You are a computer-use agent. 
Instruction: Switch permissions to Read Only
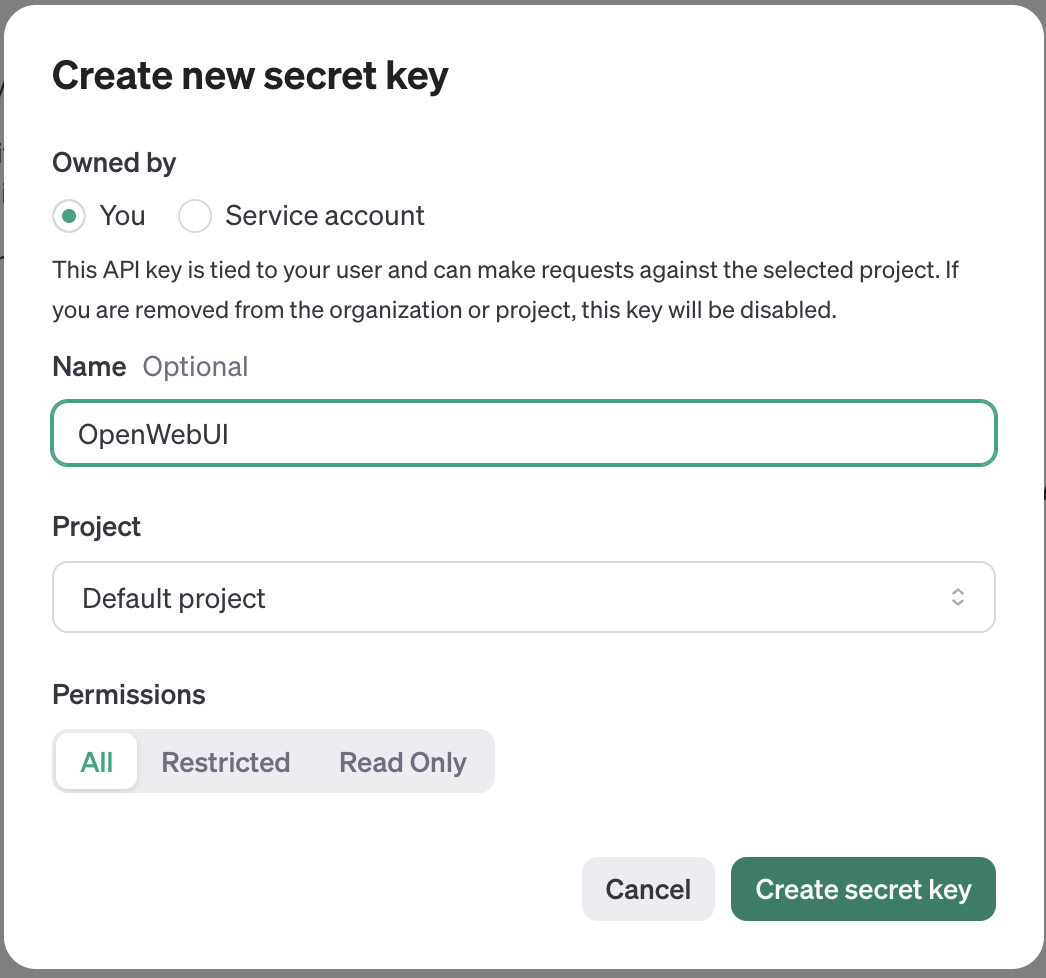pos(403,761)
